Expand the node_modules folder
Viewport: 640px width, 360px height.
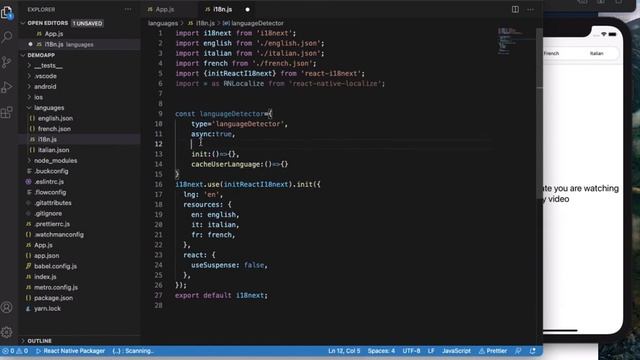[x=29, y=161]
